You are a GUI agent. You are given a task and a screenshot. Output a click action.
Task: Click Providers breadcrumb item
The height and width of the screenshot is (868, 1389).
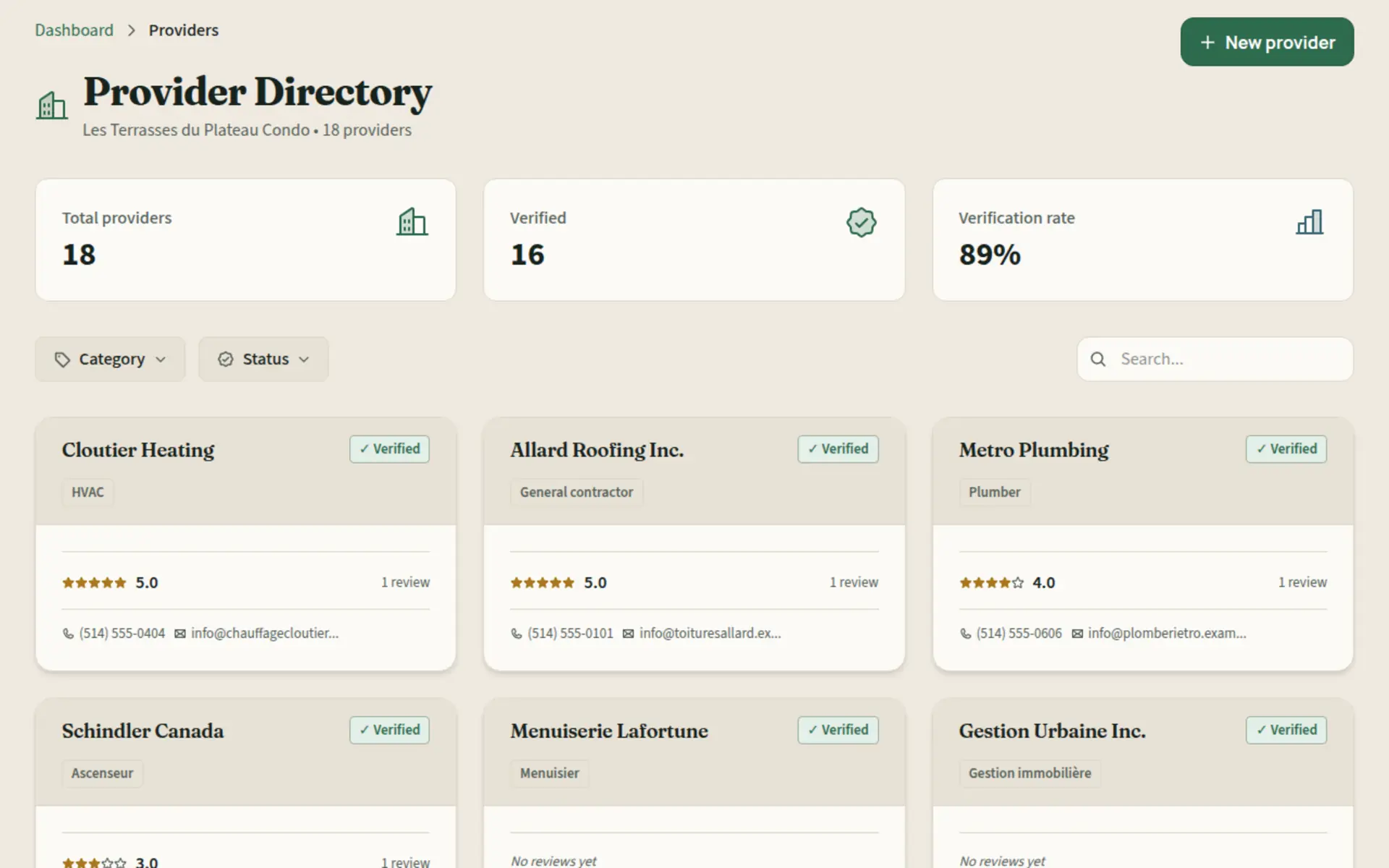pyautogui.click(x=184, y=30)
